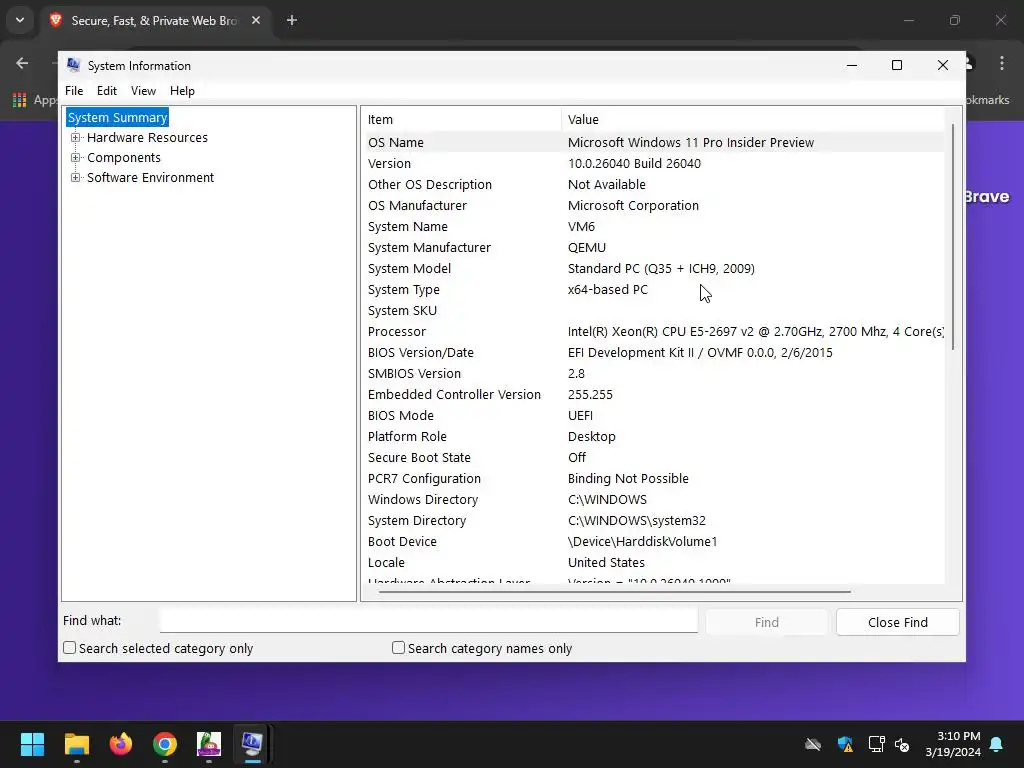The width and height of the screenshot is (1024, 768).
Task: Close the Brave browser tab
Action: (256, 20)
